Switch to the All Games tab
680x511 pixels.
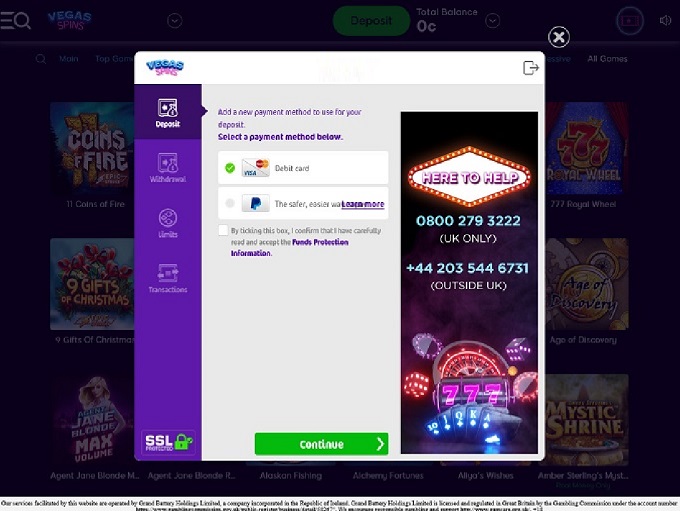[x=607, y=59]
